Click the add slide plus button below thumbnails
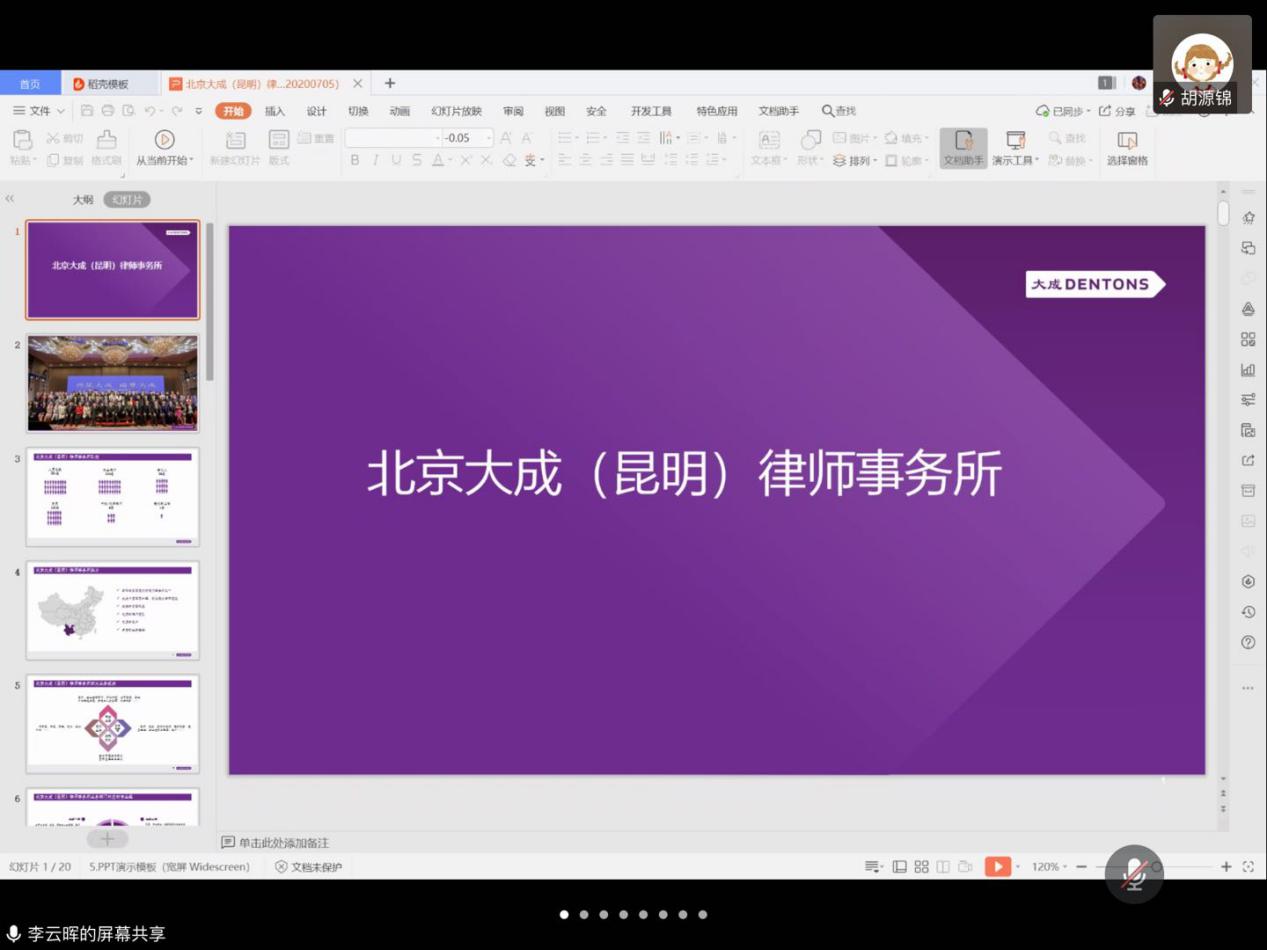This screenshot has height=950, width=1267. [x=108, y=839]
